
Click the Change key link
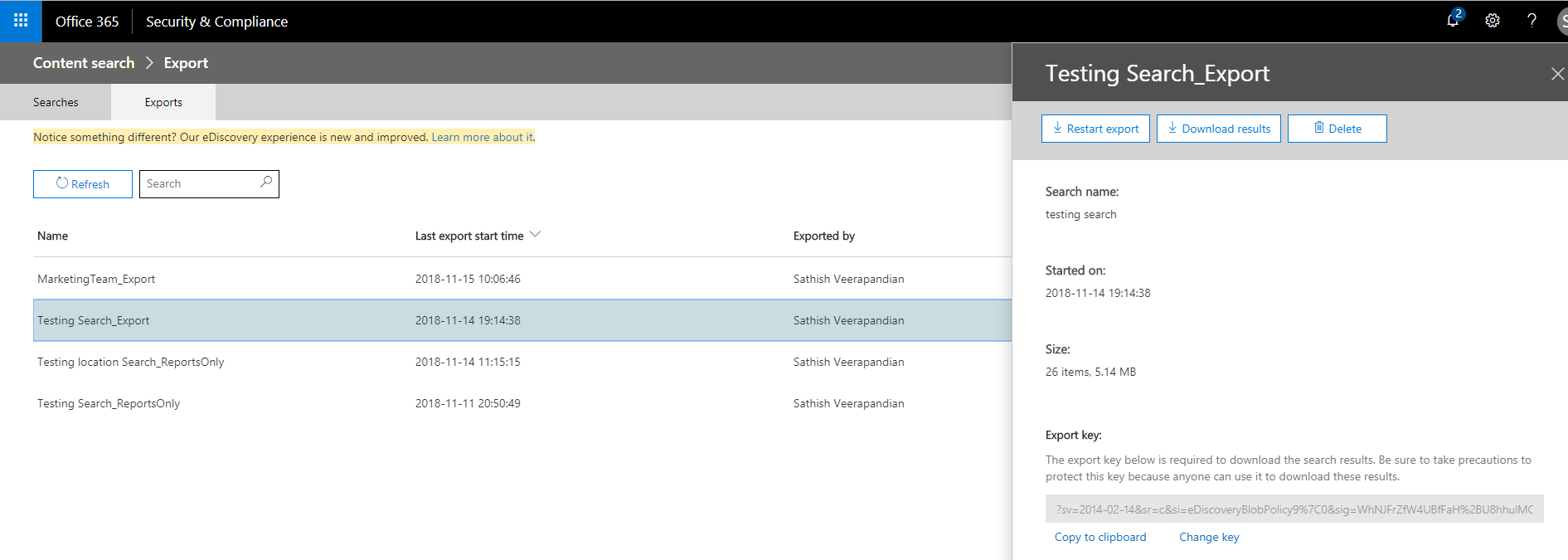[1209, 537]
